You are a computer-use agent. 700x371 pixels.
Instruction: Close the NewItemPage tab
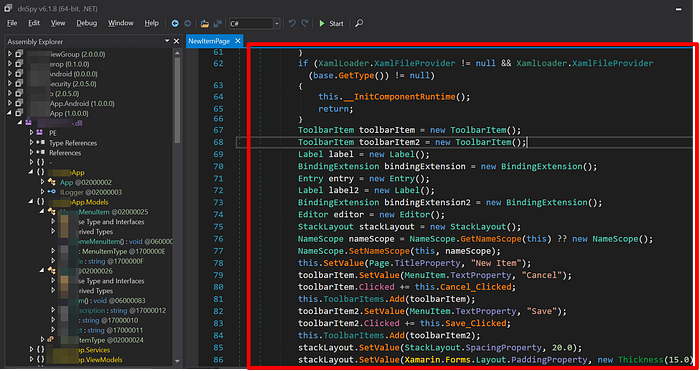[x=238, y=41]
